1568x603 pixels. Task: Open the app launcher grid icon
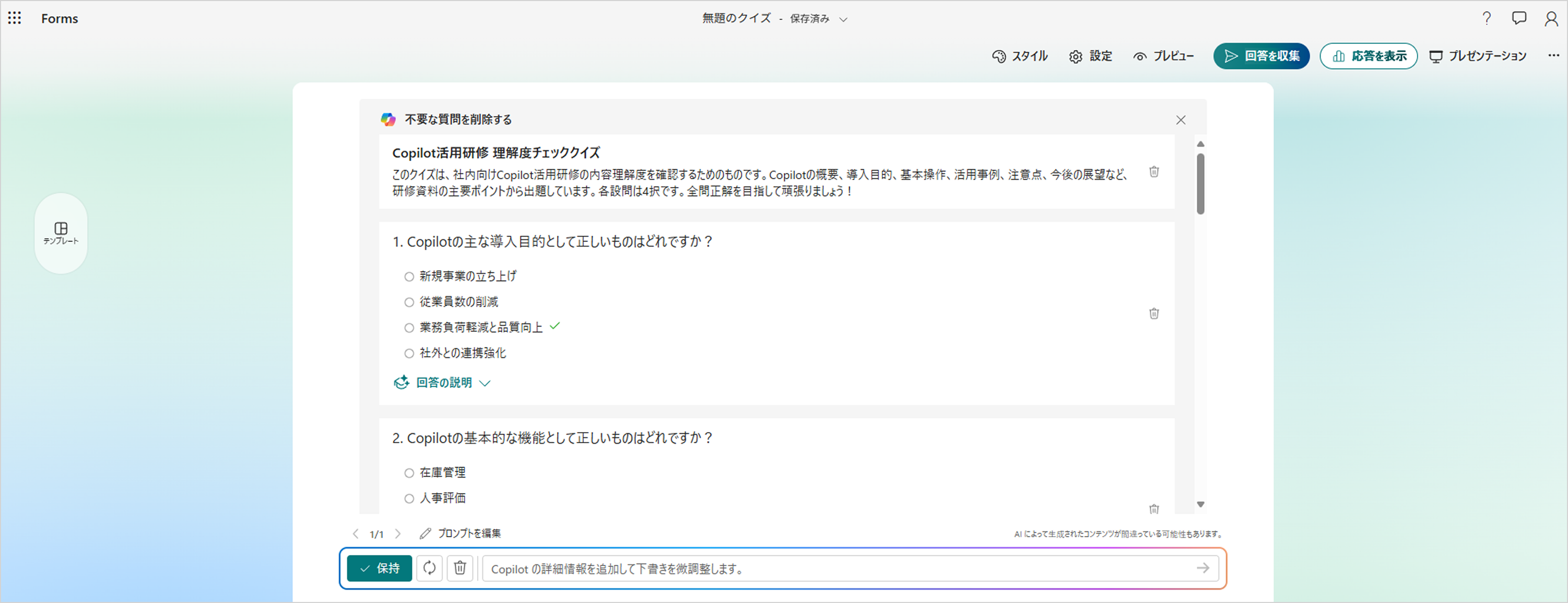pyautogui.click(x=15, y=18)
